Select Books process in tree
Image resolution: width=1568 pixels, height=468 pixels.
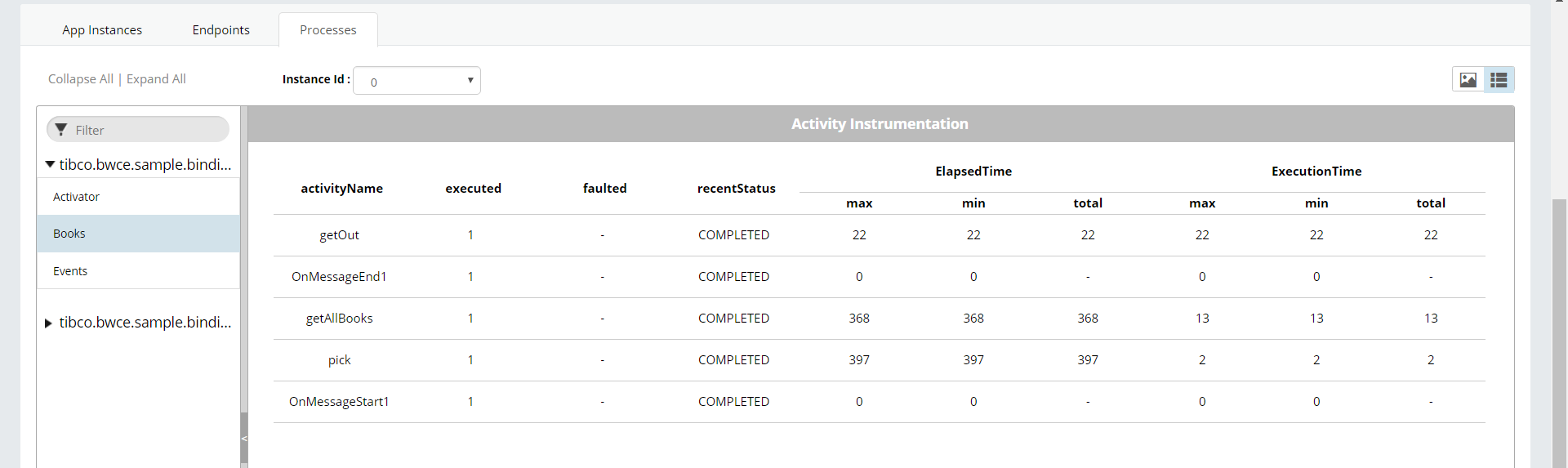point(138,234)
